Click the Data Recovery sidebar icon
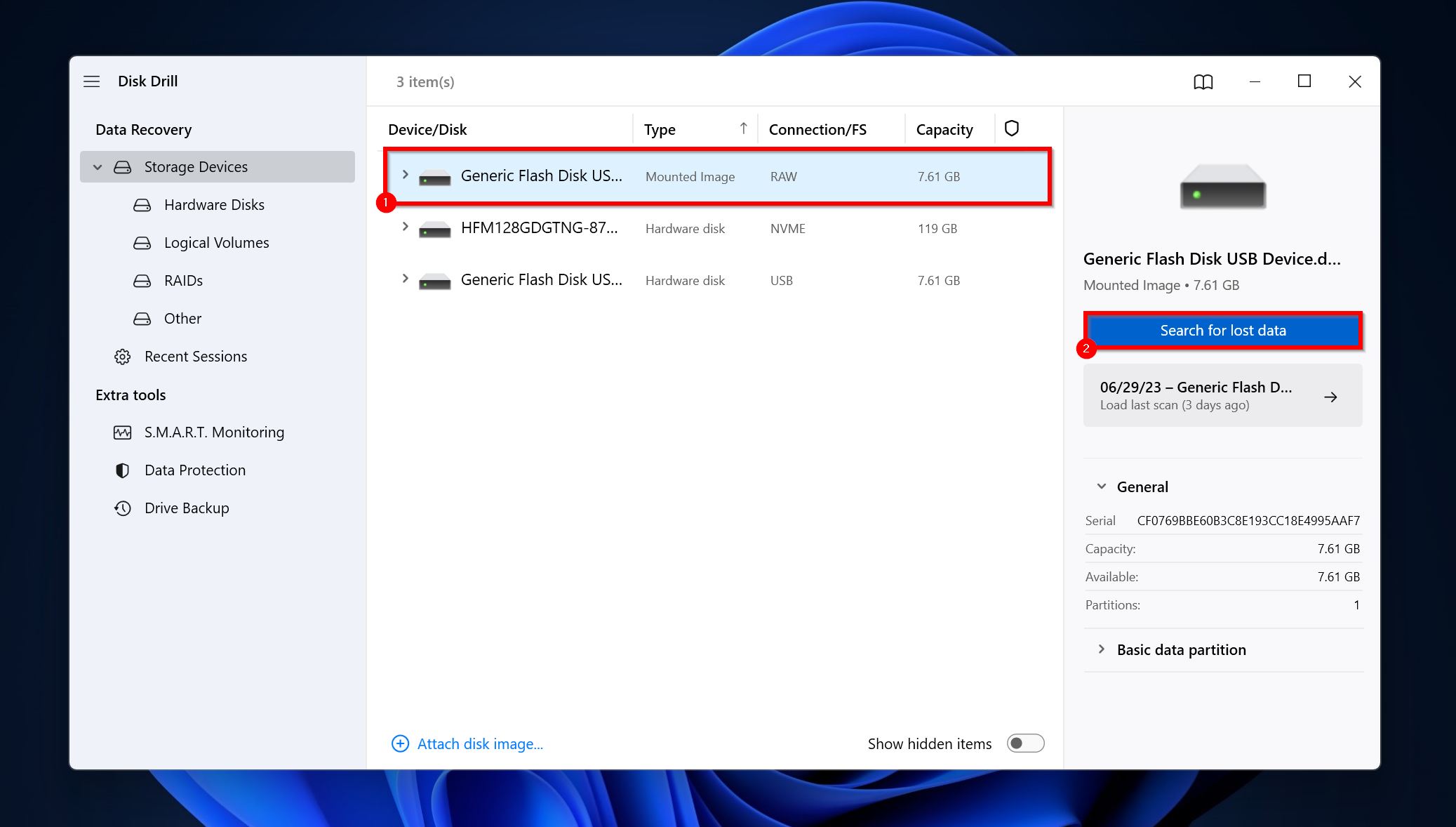The width and height of the screenshot is (1456, 827). (x=144, y=129)
